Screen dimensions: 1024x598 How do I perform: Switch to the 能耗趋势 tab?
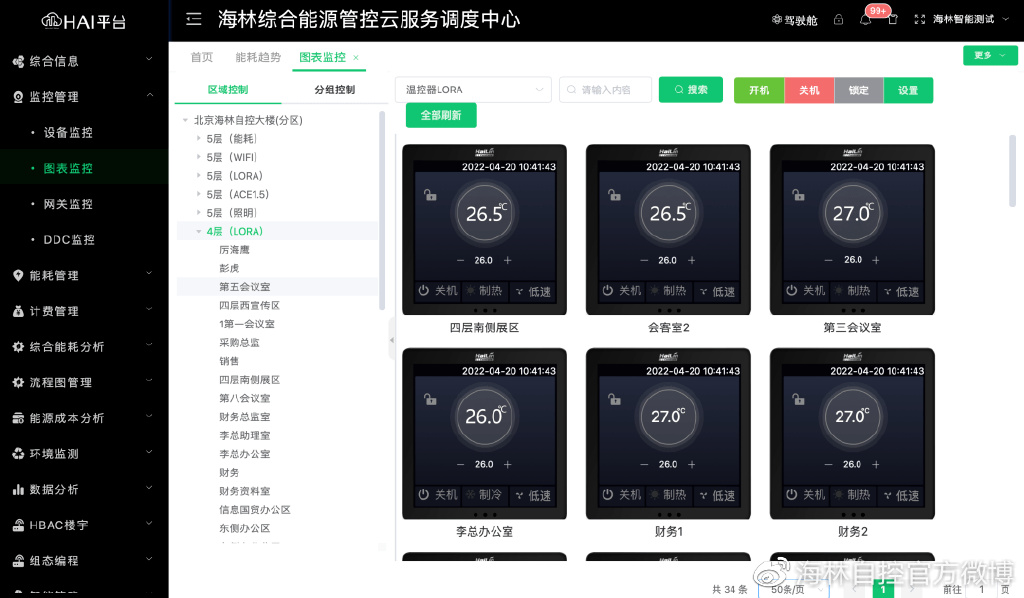click(258, 57)
